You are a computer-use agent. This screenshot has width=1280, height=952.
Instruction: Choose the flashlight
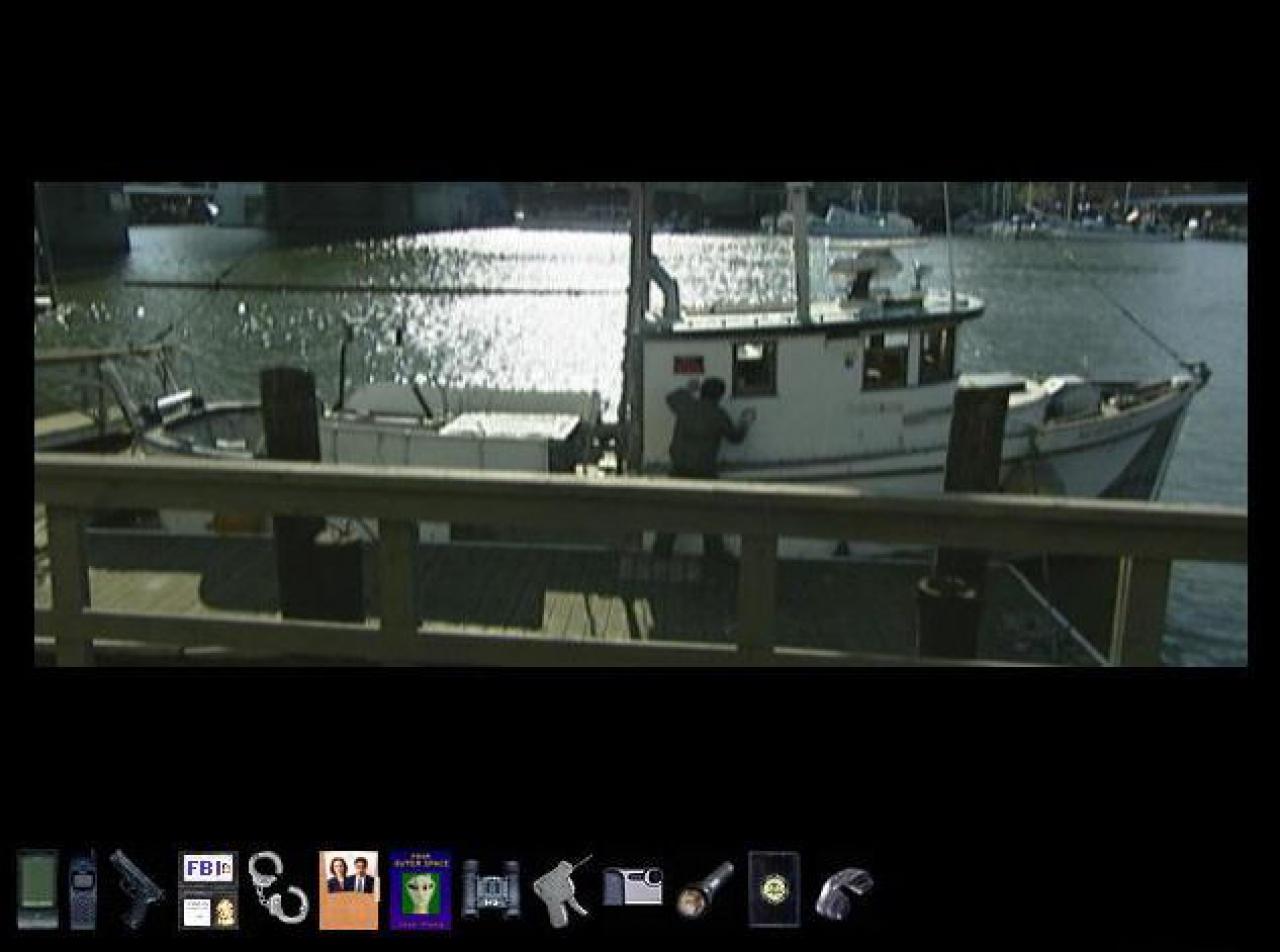point(705,889)
